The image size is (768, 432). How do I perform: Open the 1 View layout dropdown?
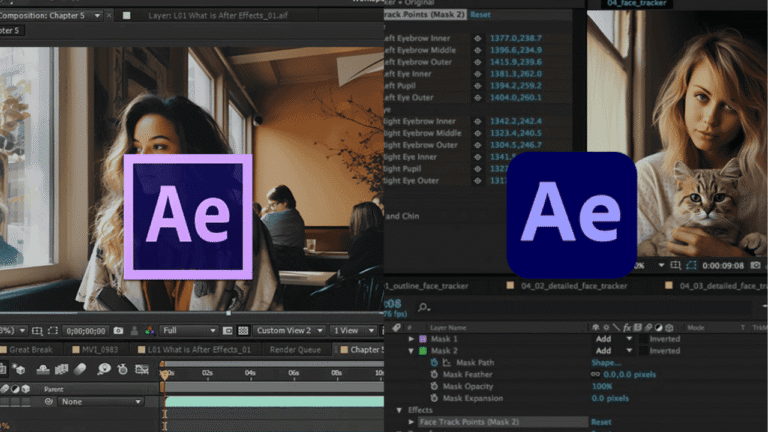[352, 331]
